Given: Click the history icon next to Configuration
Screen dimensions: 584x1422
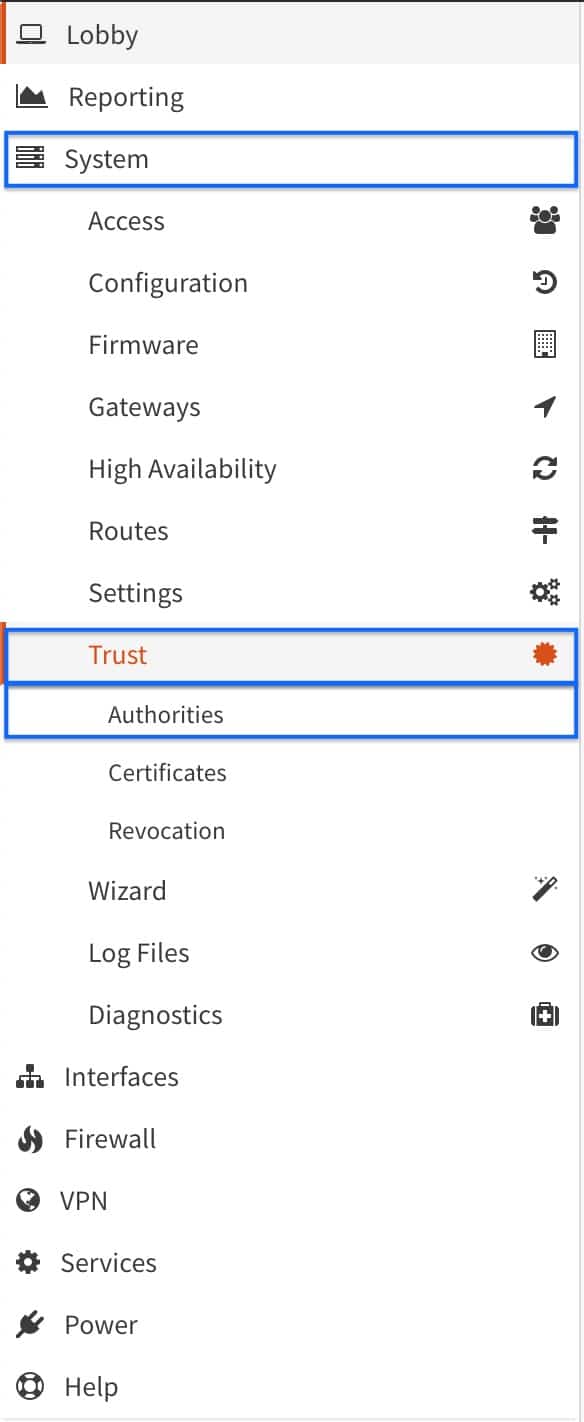Looking at the screenshot, I should pyautogui.click(x=544, y=283).
